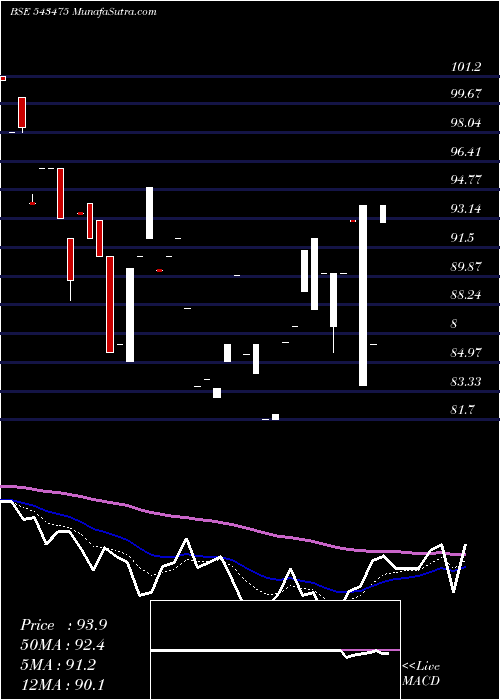Click the white line inside the MACD inset panel
500x700 pixels.
click(270, 652)
